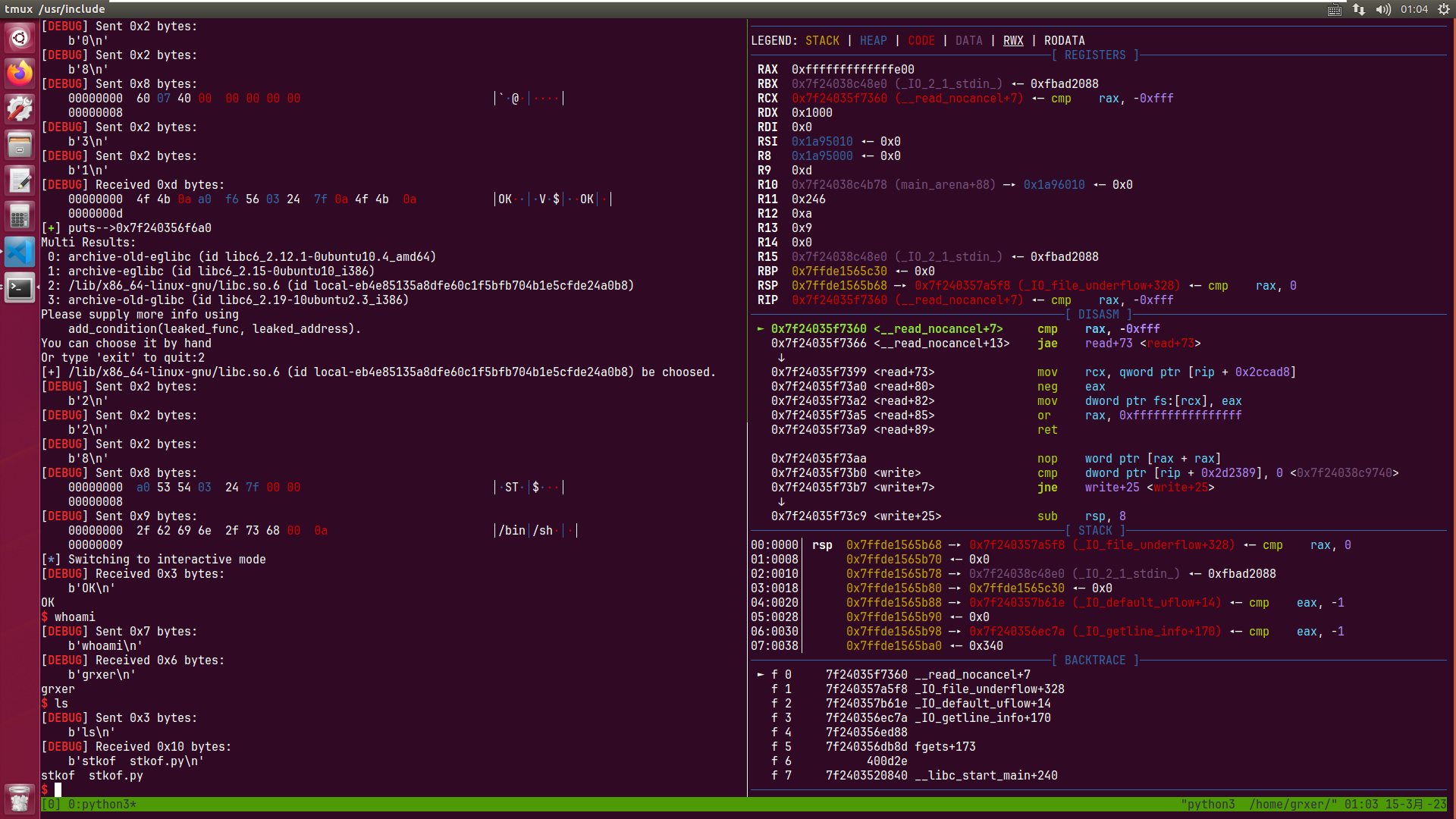Click the STACK legend label

pyautogui.click(x=822, y=41)
